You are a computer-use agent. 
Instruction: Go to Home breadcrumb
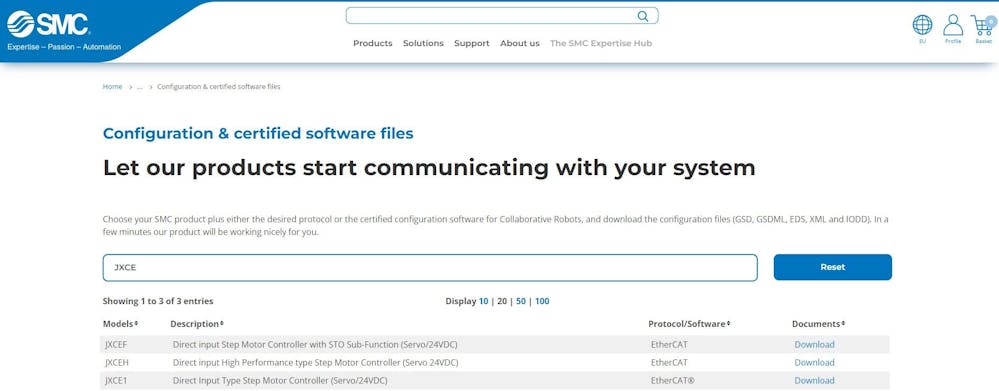(x=112, y=87)
